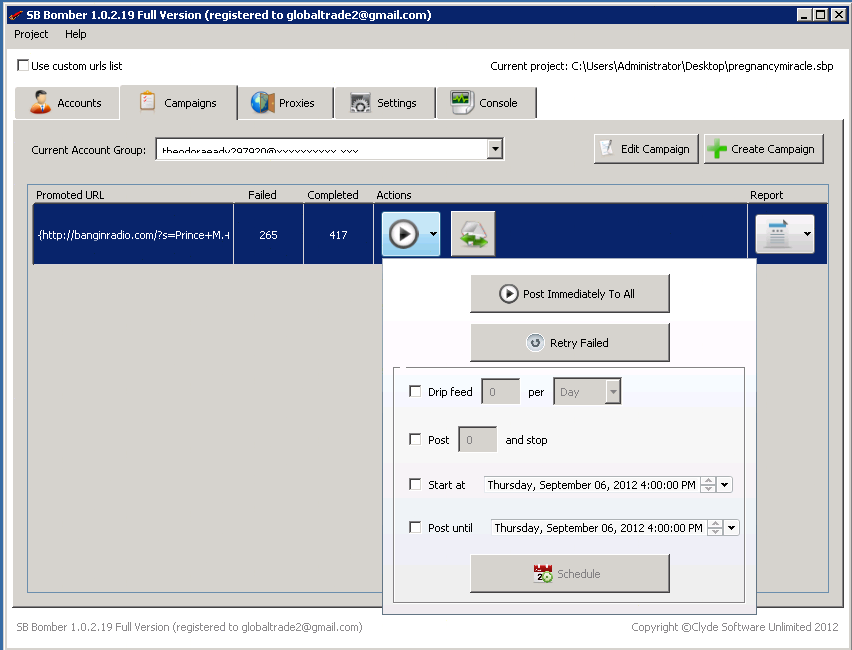852x650 pixels.
Task: Click the Post until spinner arrows
Action: point(715,527)
